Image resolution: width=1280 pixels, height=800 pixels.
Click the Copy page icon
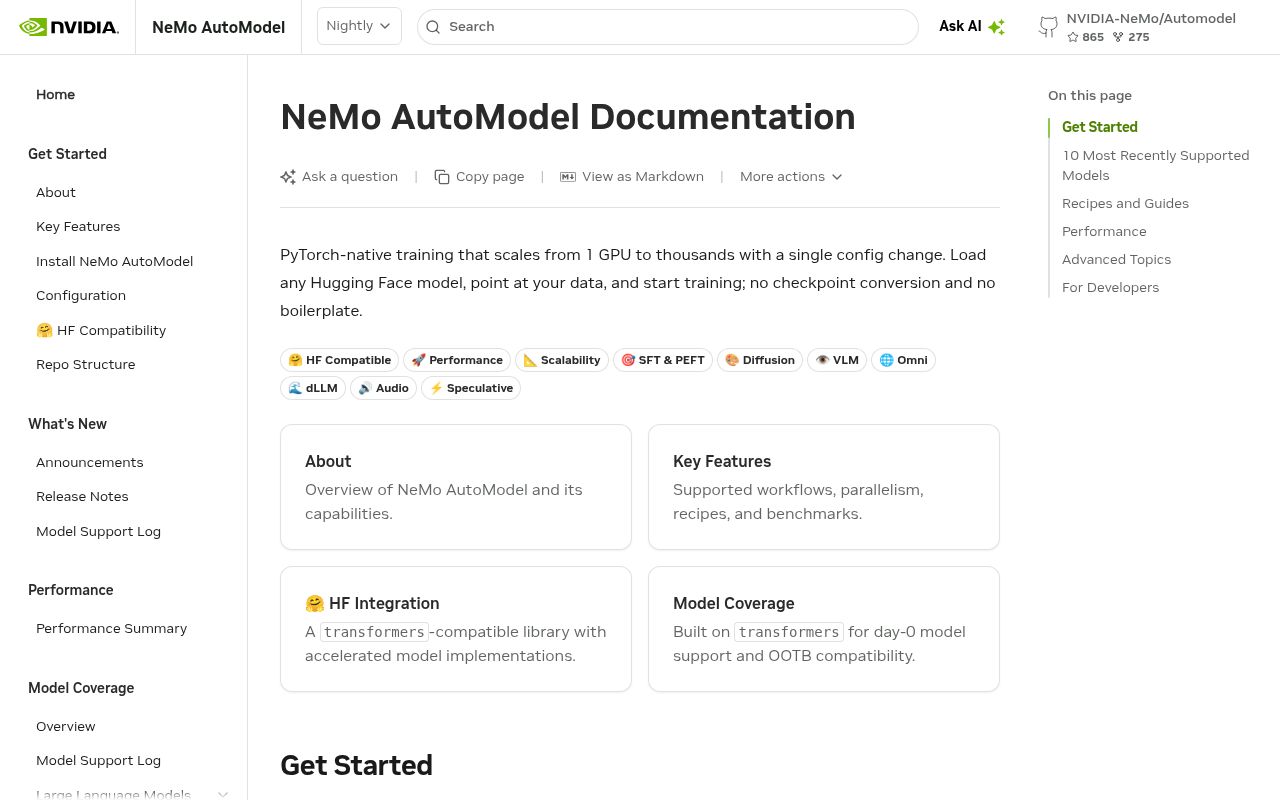[x=442, y=177]
